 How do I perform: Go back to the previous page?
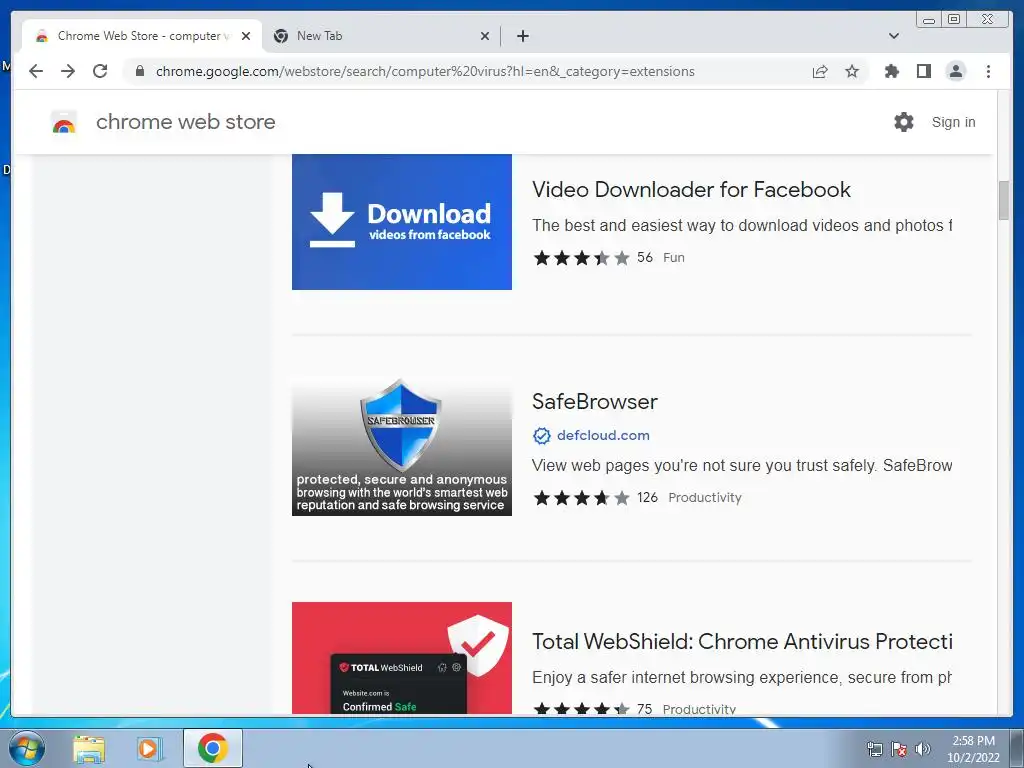[x=36, y=71]
